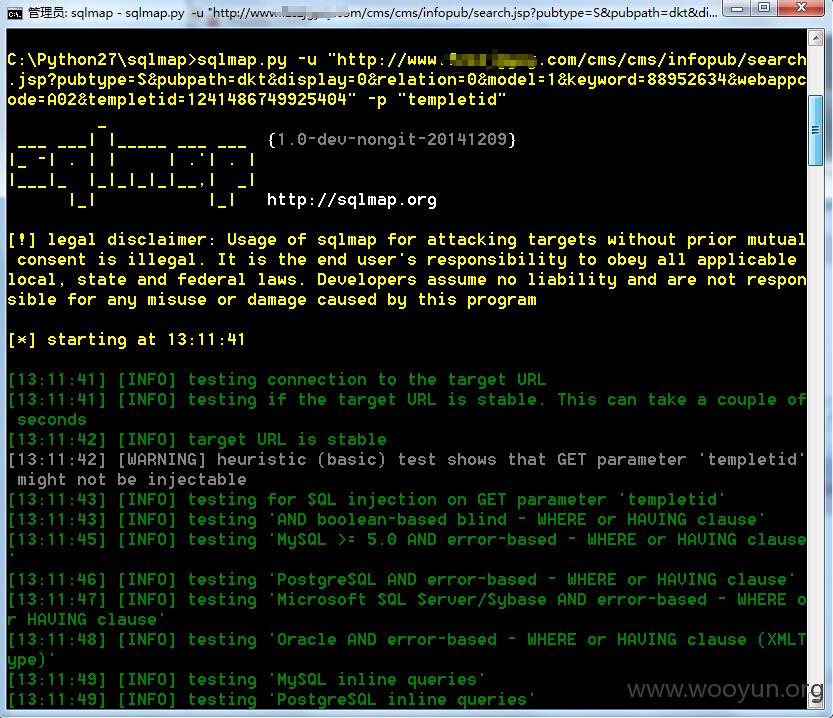The height and width of the screenshot is (718, 833).
Task: Click the vertical scrollbar thumb
Action: pos(815,131)
